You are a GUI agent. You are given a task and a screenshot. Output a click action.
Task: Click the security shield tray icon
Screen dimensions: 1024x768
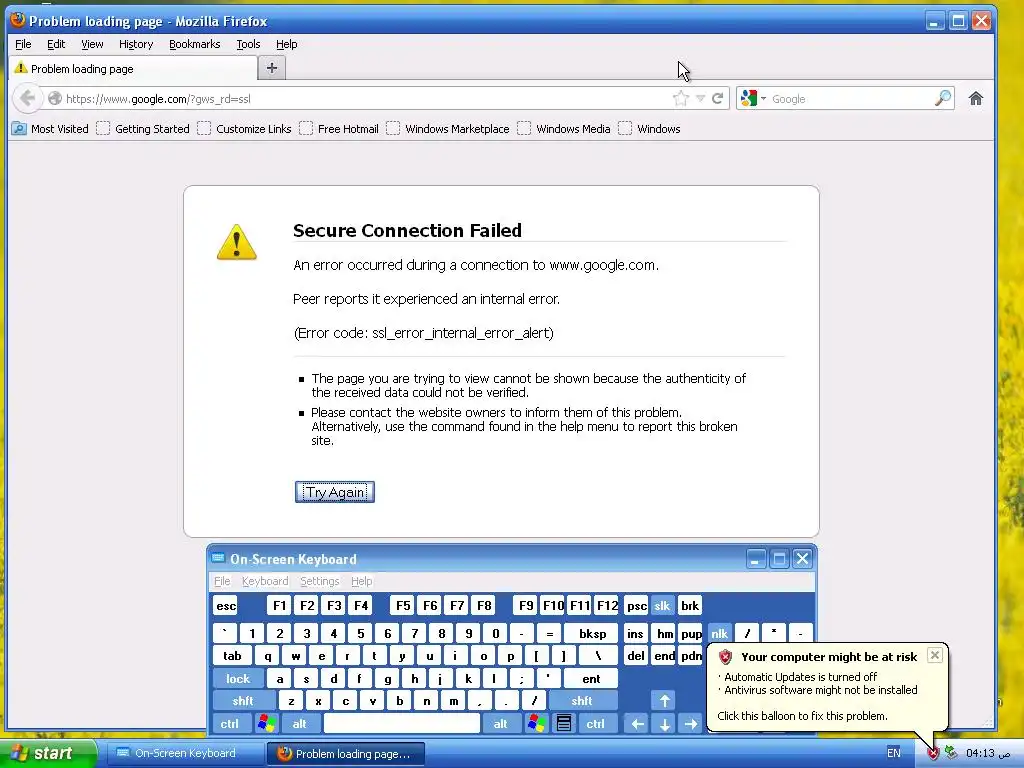pyautogui.click(x=933, y=754)
